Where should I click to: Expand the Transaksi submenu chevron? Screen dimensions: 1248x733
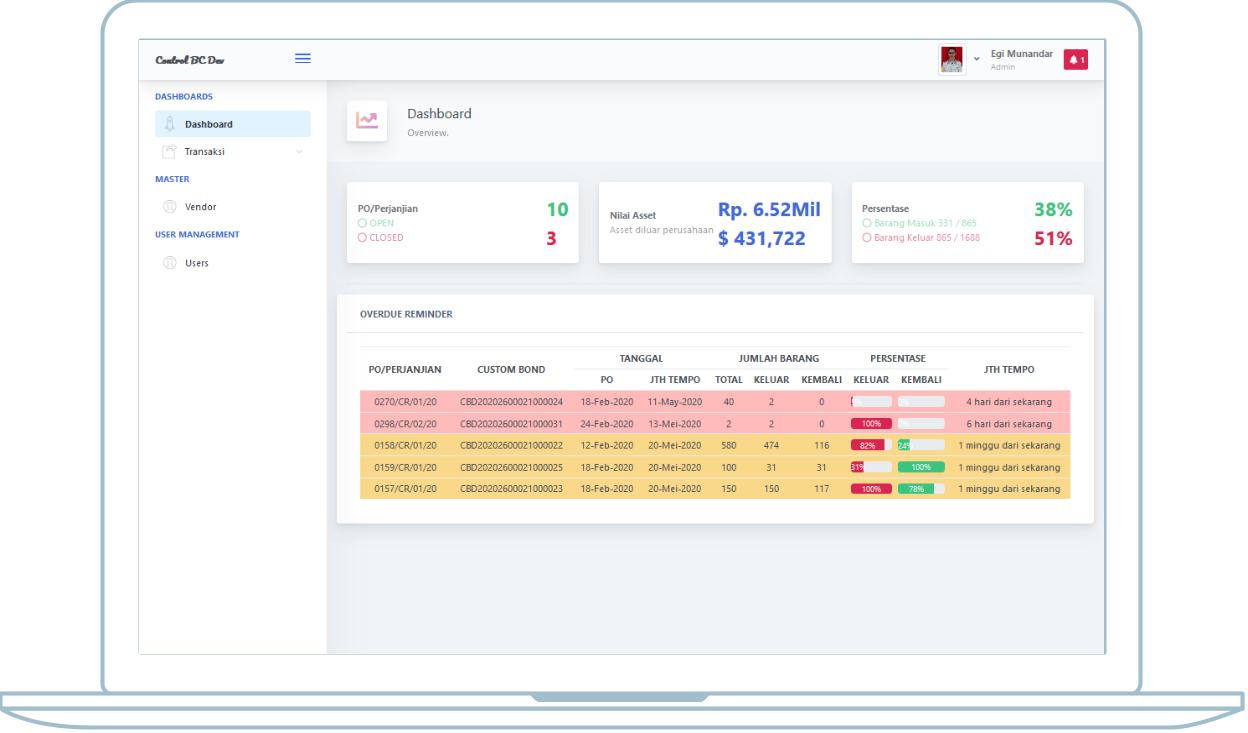(x=297, y=152)
